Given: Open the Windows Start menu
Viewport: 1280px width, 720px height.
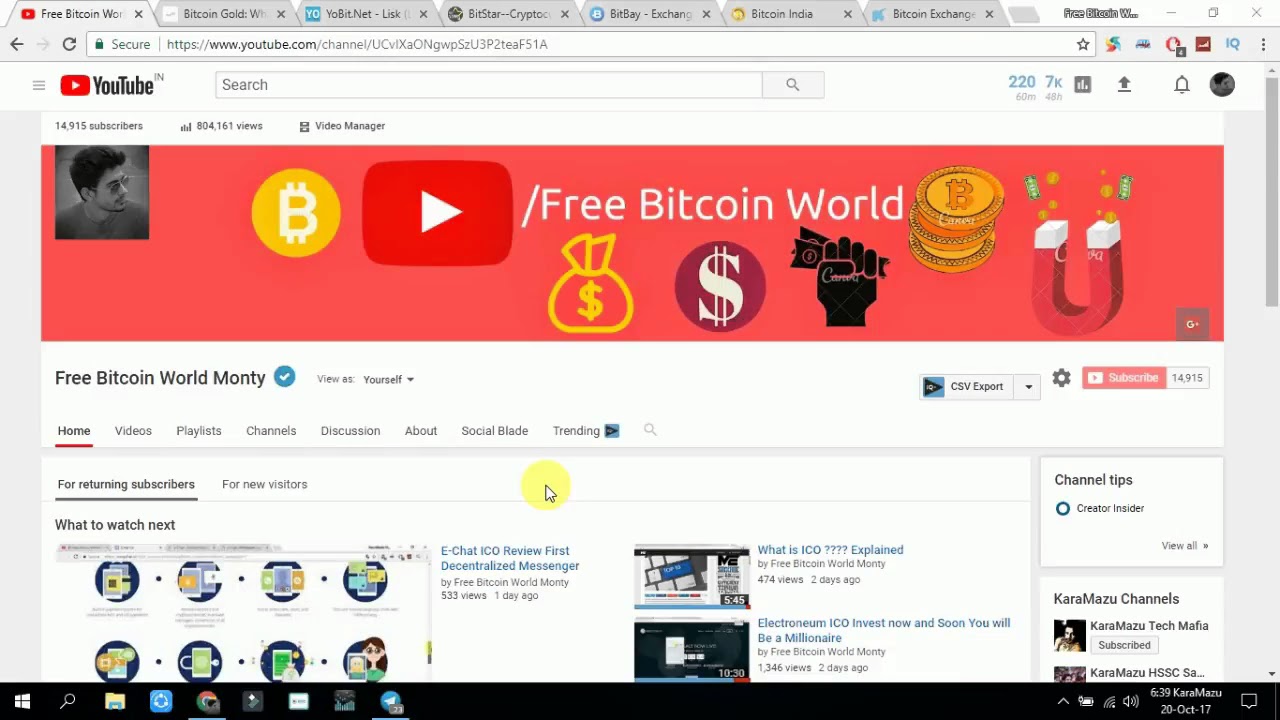Looking at the screenshot, I should [x=22, y=701].
